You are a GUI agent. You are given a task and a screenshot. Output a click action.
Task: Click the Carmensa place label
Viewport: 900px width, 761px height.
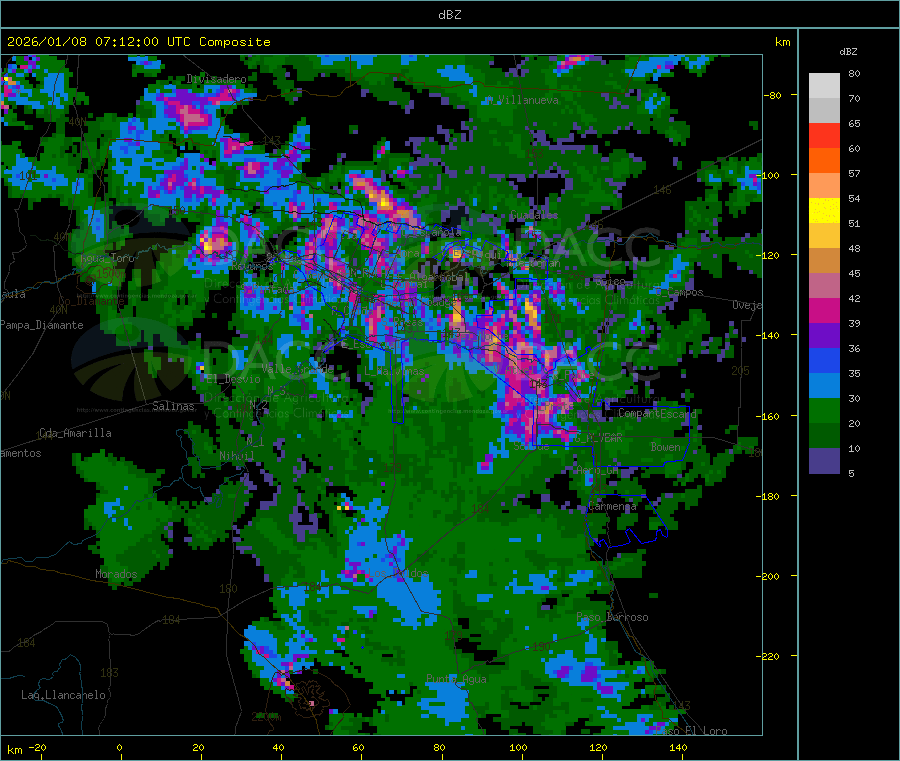click(x=612, y=506)
